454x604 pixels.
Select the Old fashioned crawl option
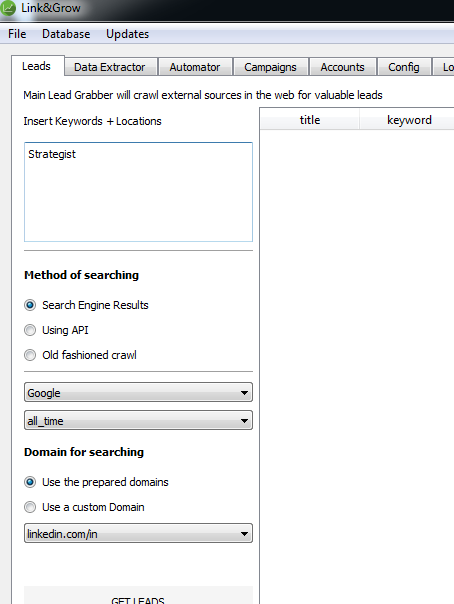[x=30, y=355]
